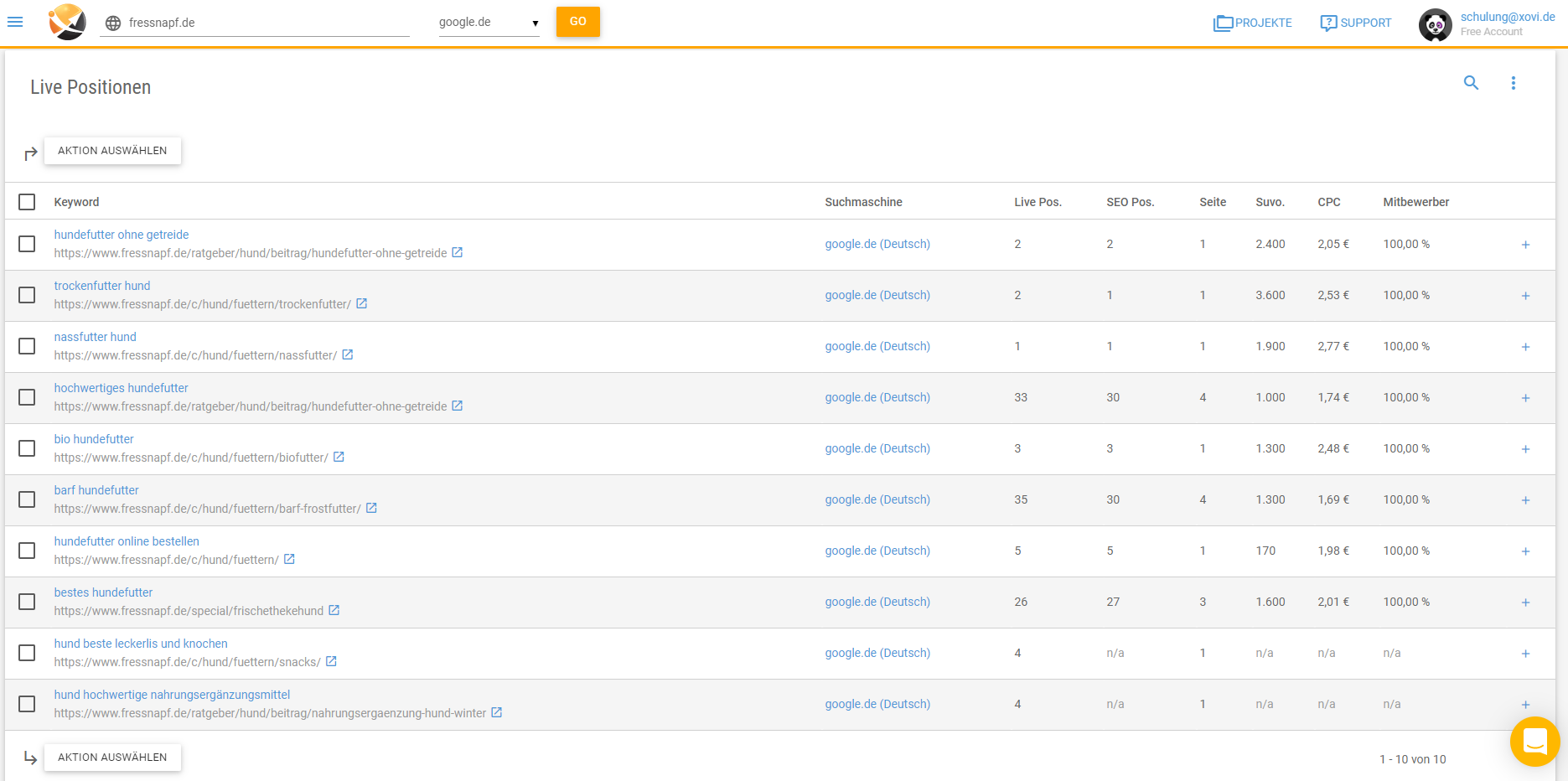
Task: Click google.de (Deutsch) in barf hundefutter row
Action: point(877,499)
